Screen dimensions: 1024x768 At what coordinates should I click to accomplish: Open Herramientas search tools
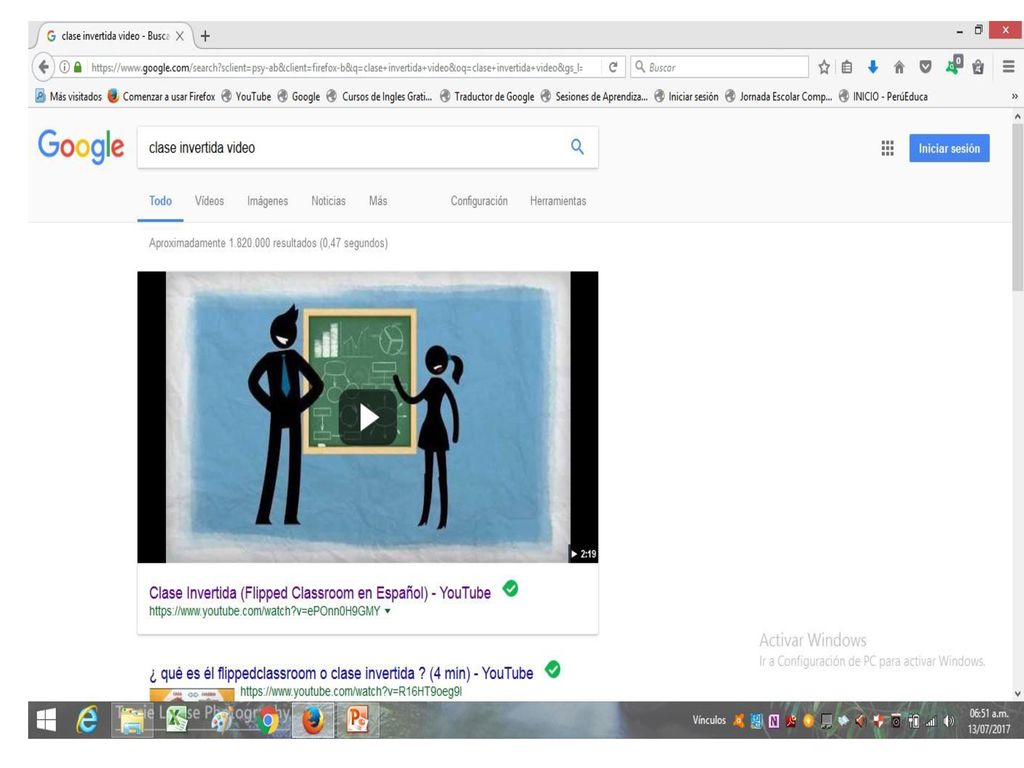point(558,201)
